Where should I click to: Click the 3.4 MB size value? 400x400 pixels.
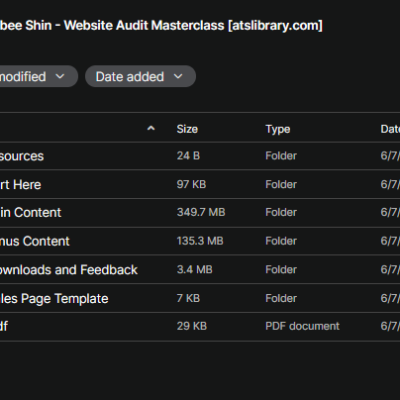point(194,269)
